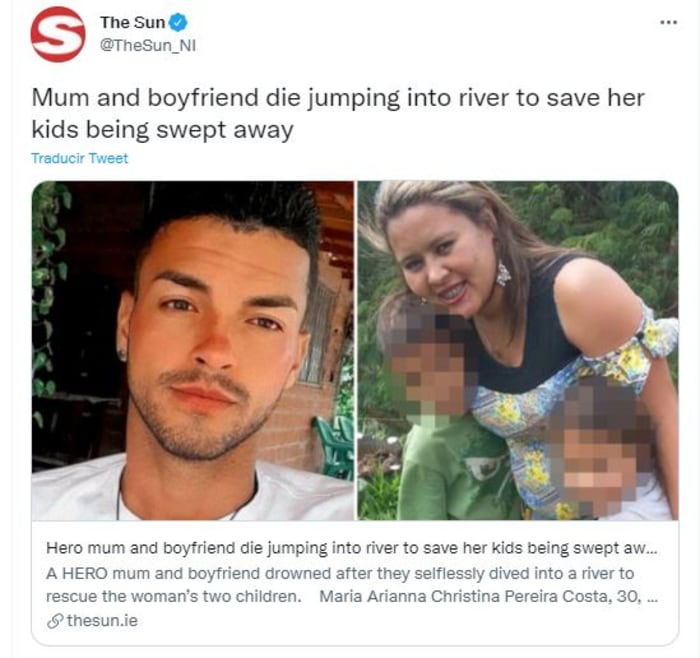Click the green chair in the selfie background
Screen dimensions: 700x658
(x=334, y=446)
